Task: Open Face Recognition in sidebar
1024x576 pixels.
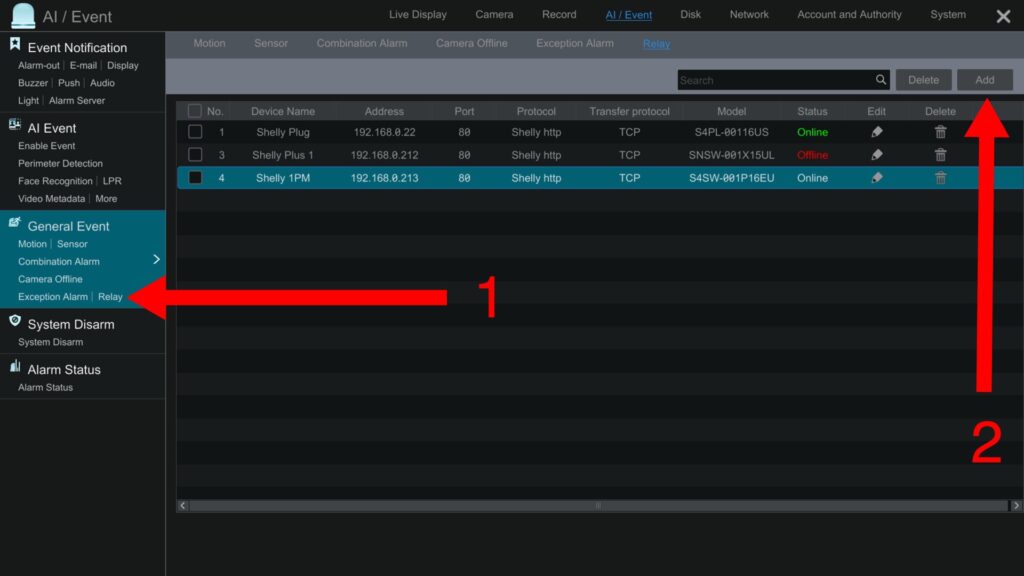Action: click(x=55, y=181)
